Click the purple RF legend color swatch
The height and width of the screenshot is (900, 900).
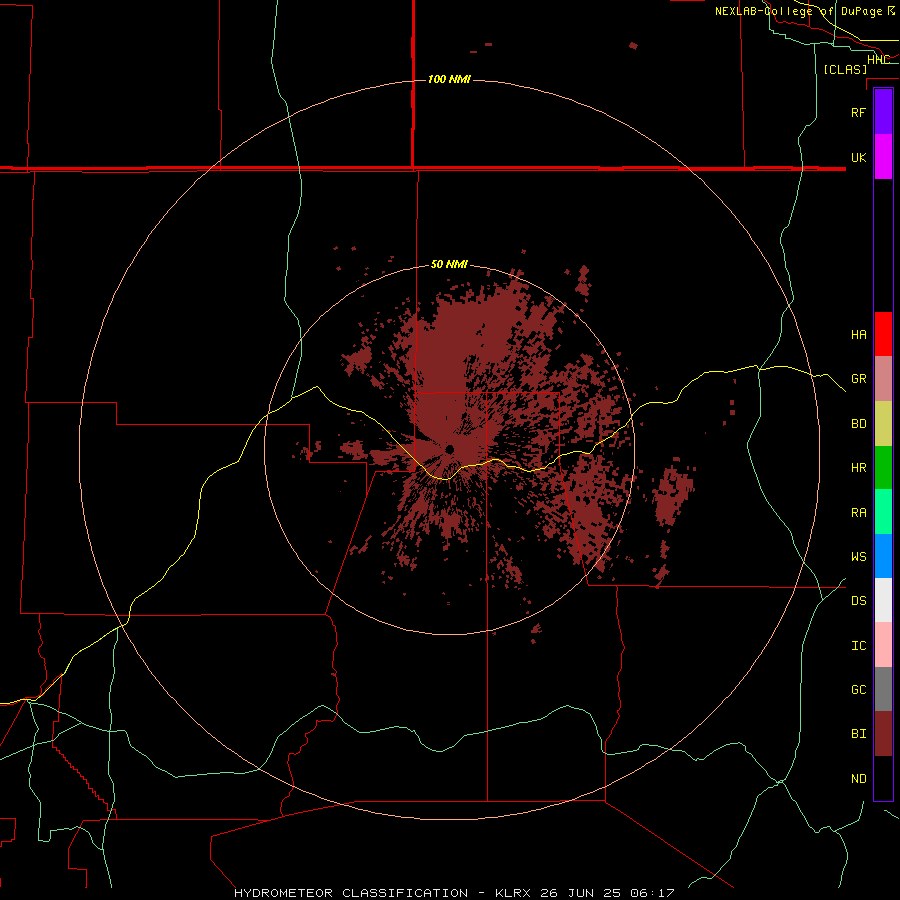[x=883, y=112]
